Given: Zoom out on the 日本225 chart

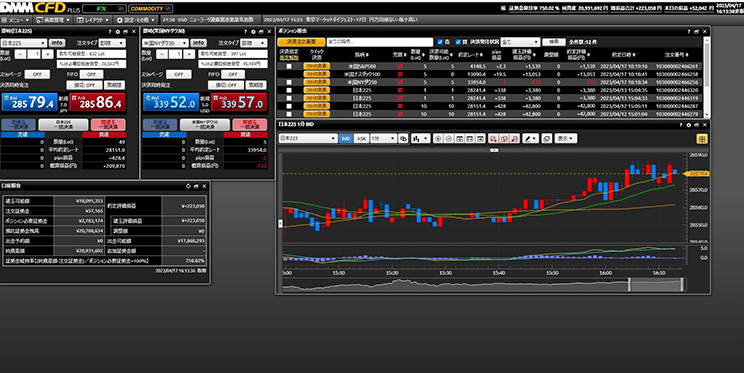Looking at the screenshot, I should pos(448,139).
